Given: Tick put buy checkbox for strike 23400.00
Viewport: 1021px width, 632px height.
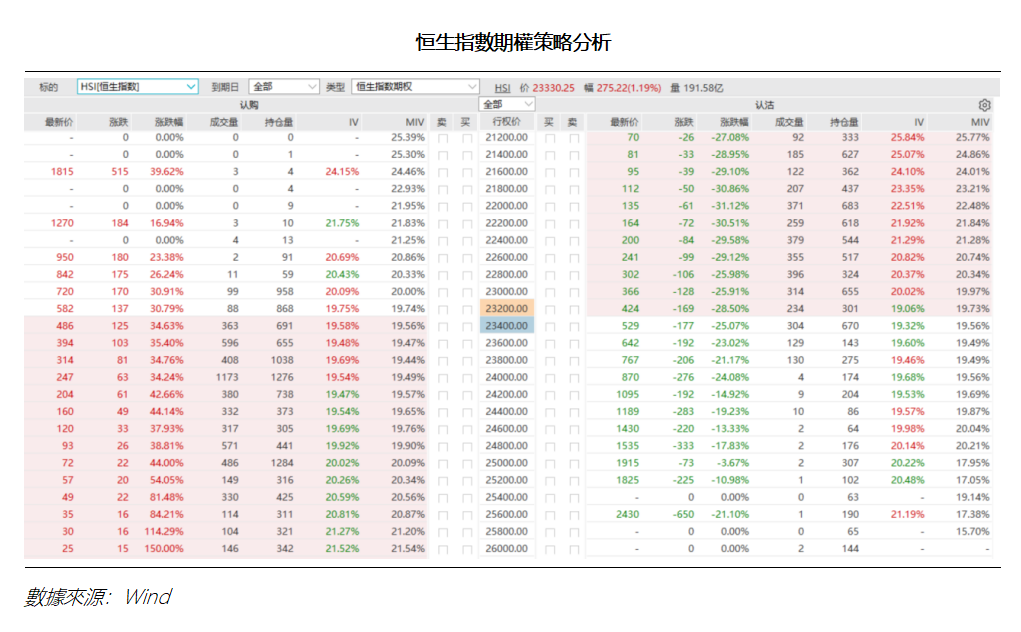Looking at the screenshot, I should click(550, 326).
